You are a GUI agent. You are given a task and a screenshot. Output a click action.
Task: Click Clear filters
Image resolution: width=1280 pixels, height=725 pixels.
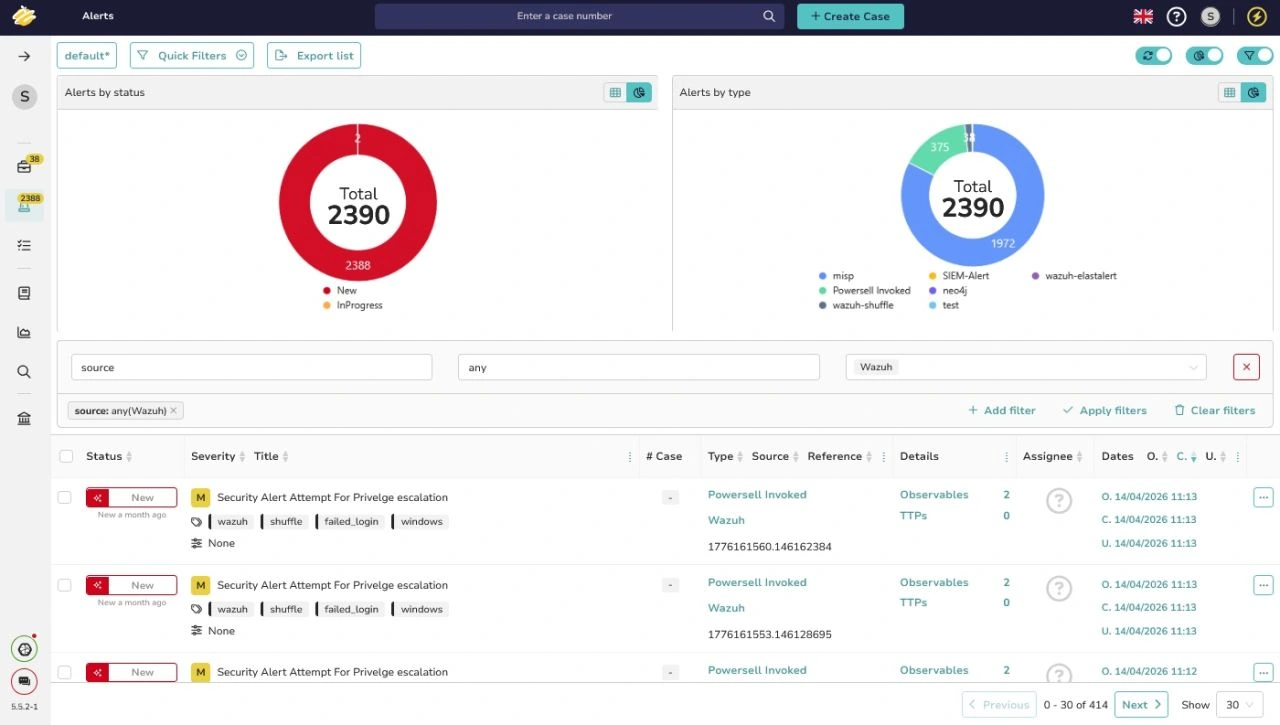[x=1214, y=410]
